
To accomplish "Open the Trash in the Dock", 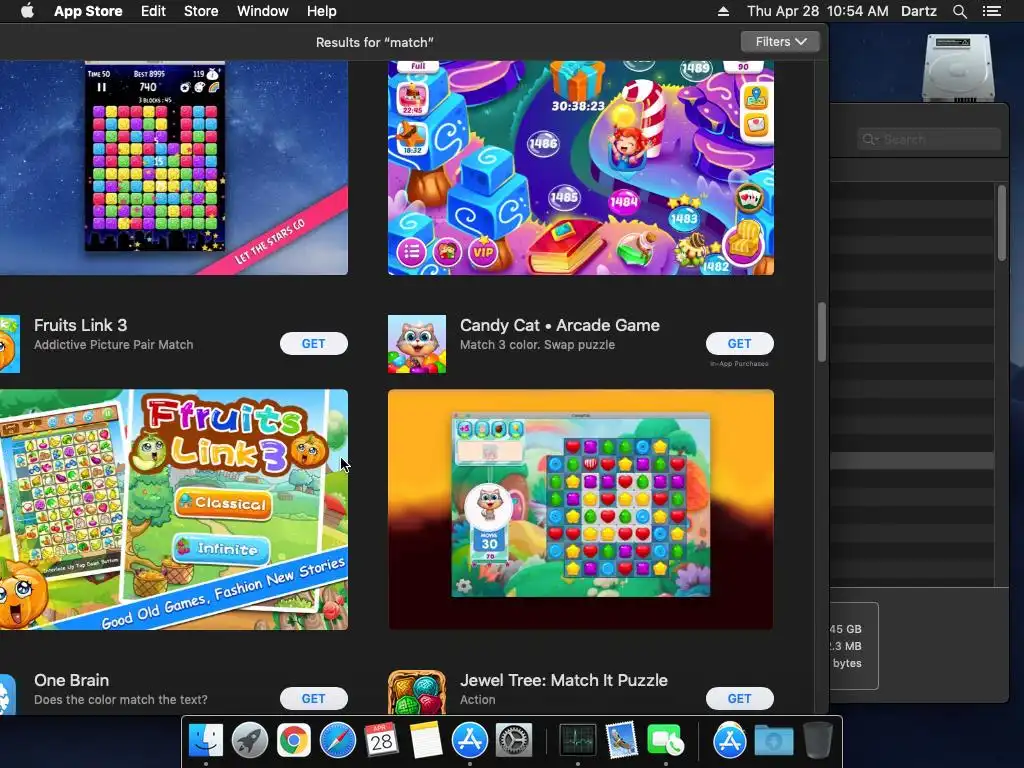I will tap(817, 741).
